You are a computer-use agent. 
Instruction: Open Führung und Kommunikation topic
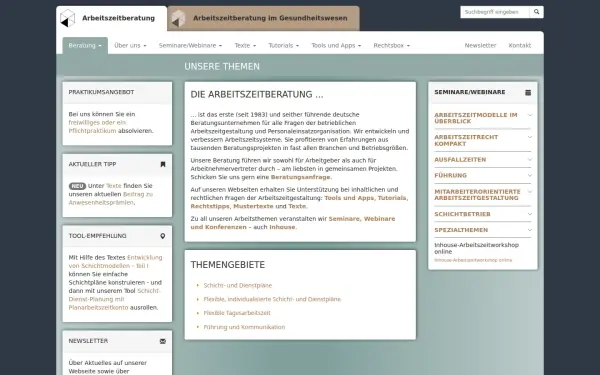point(244,327)
